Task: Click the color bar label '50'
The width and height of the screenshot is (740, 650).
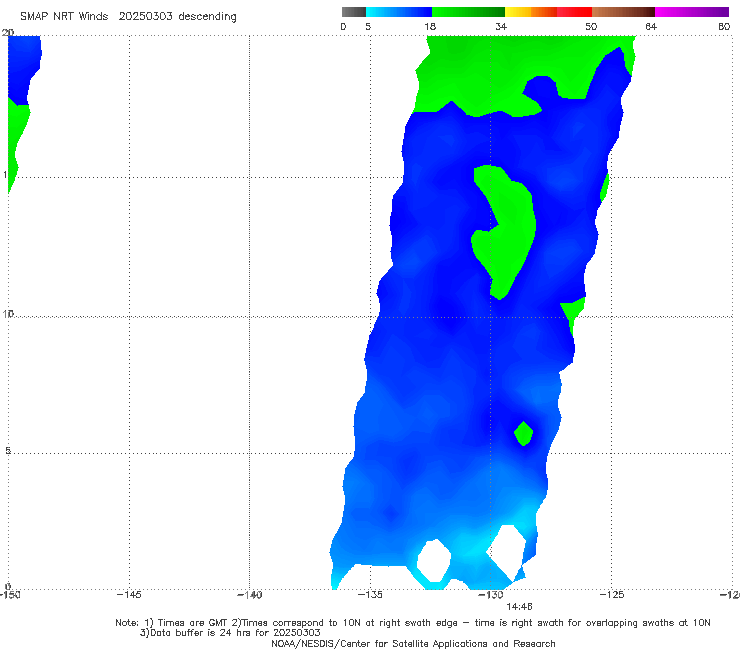Action: (x=591, y=26)
